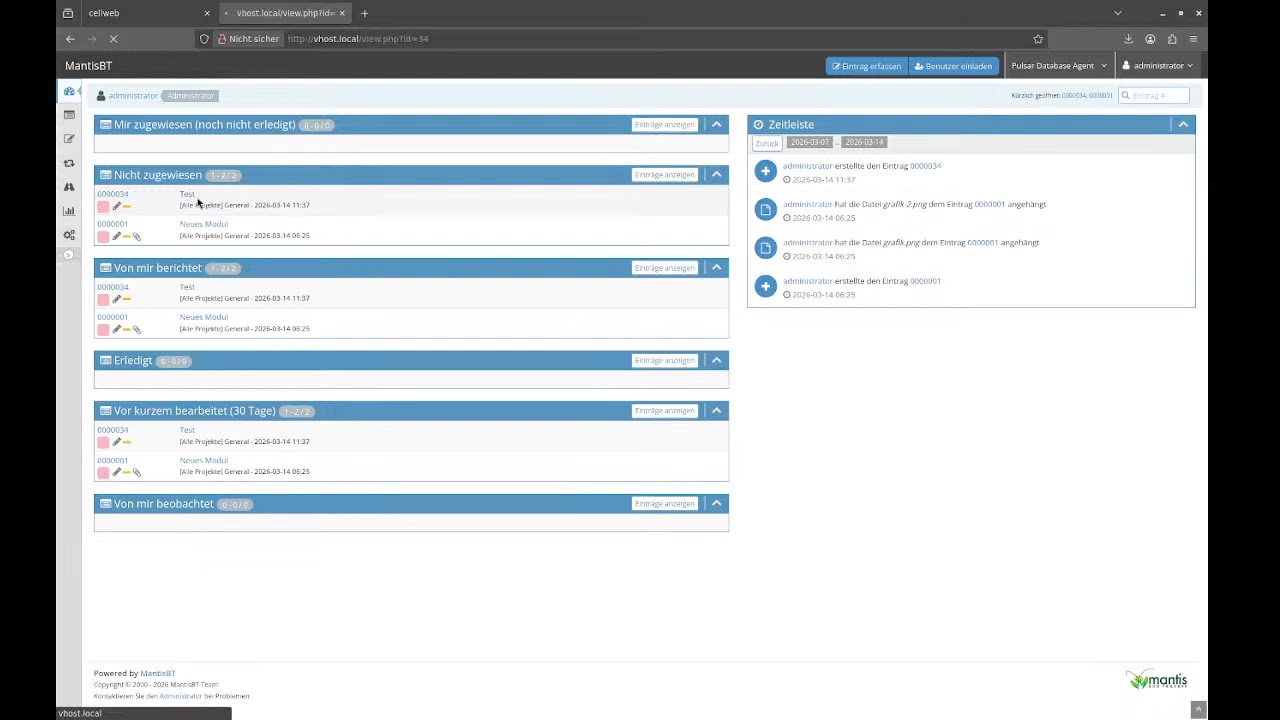
Task: Collapse the Erledigt panel
Action: coord(716,361)
